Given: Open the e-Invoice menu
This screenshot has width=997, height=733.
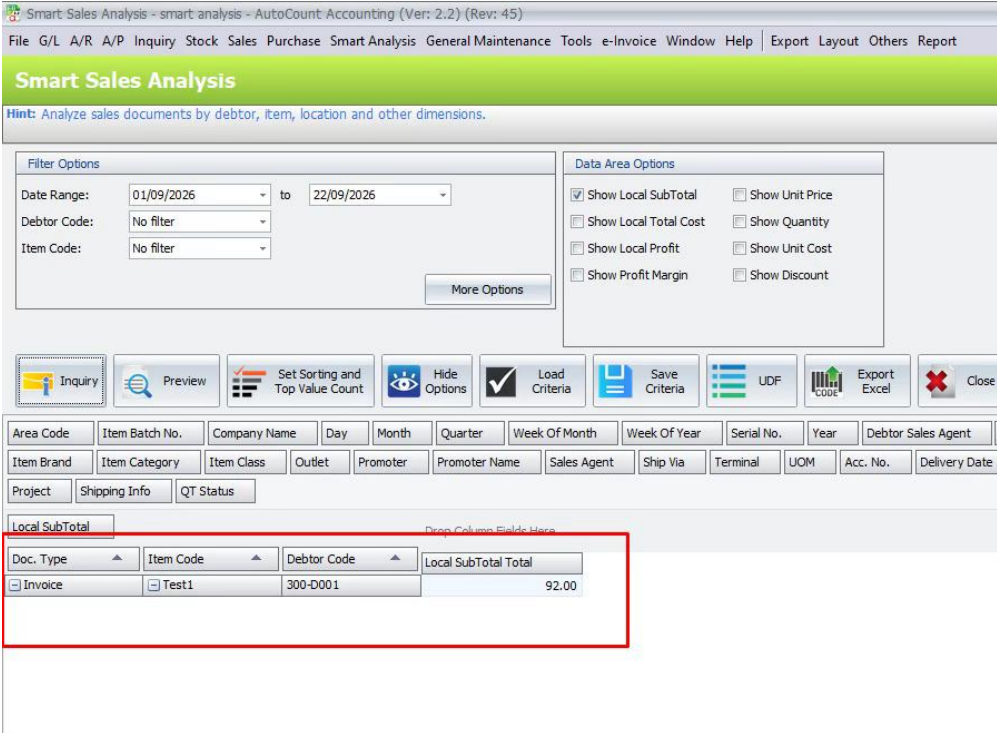Looking at the screenshot, I should (x=629, y=41).
